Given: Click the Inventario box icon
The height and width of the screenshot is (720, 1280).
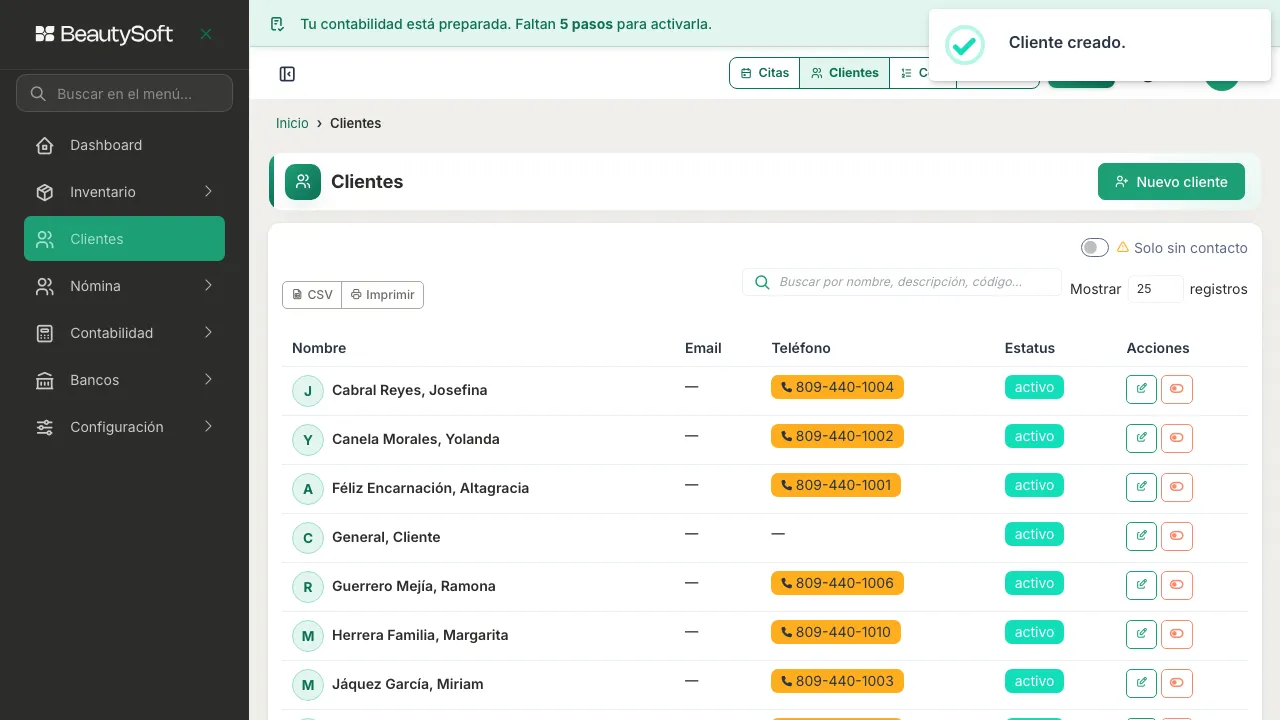Looking at the screenshot, I should (x=45, y=192).
